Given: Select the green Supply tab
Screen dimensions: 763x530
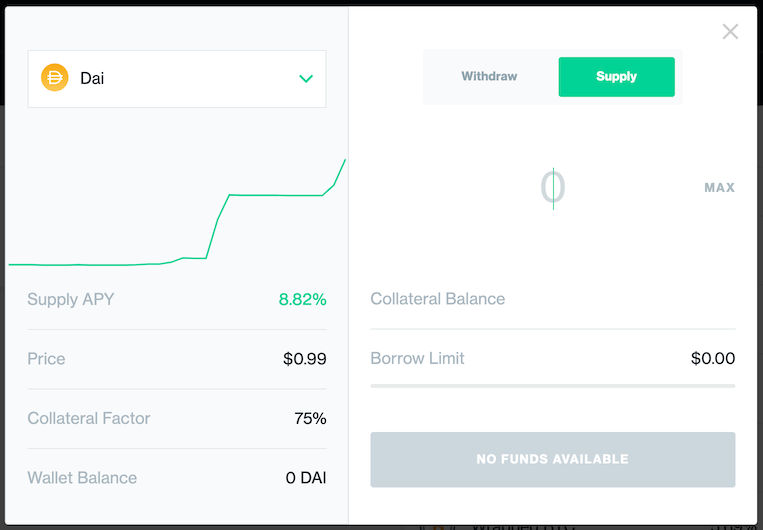Looking at the screenshot, I should coord(617,76).
